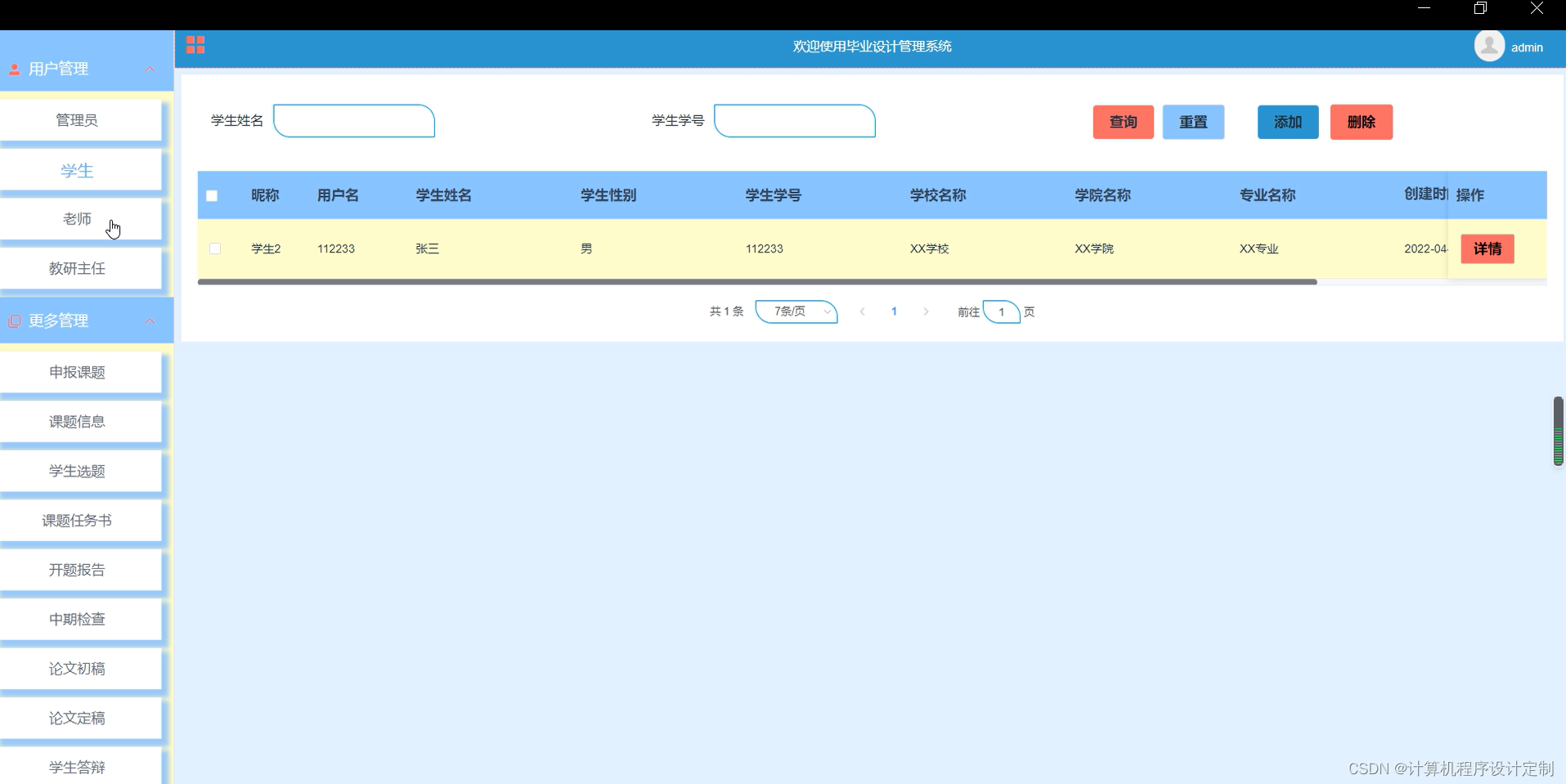
Task: Open 学生答辩 menu item
Action: [x=81, y=767]
